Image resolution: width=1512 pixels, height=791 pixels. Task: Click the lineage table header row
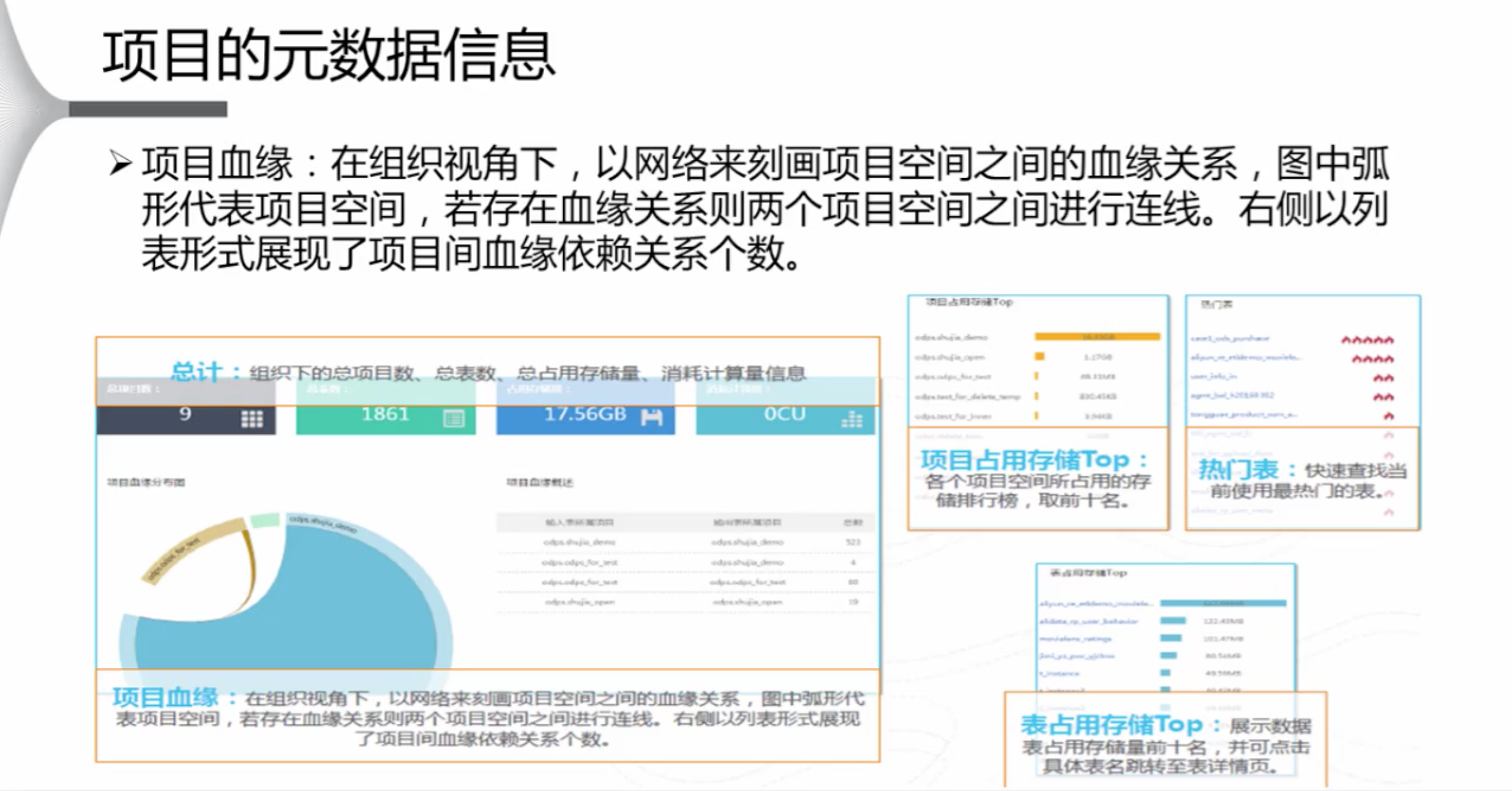coord(684,522)
